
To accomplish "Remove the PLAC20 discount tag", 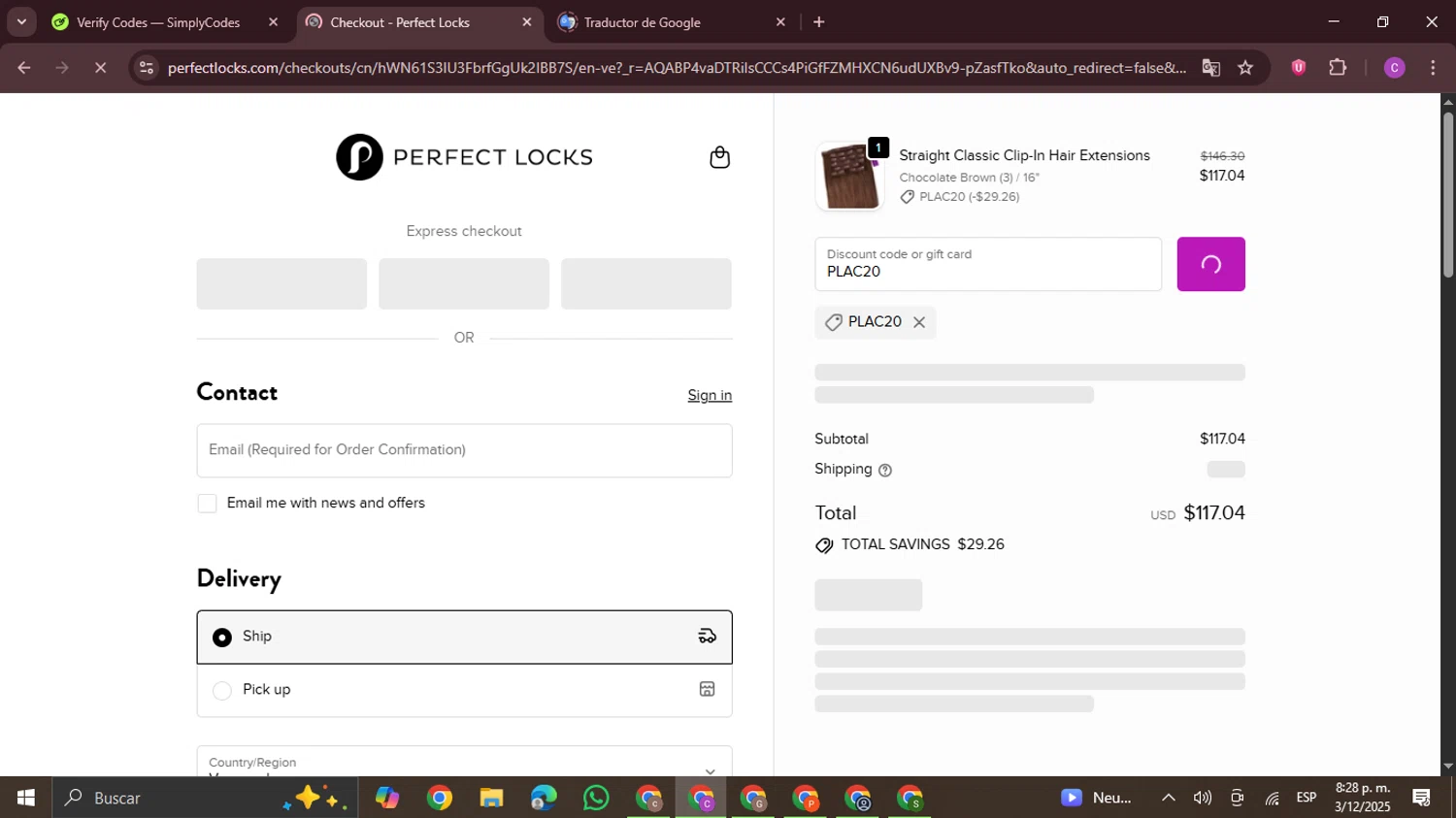I will coord(919,322).
